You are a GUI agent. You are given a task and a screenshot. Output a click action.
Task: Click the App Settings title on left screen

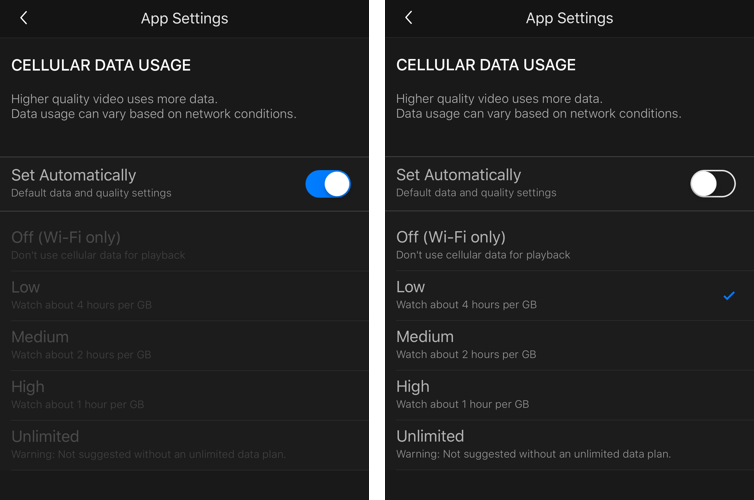[184, 18]
